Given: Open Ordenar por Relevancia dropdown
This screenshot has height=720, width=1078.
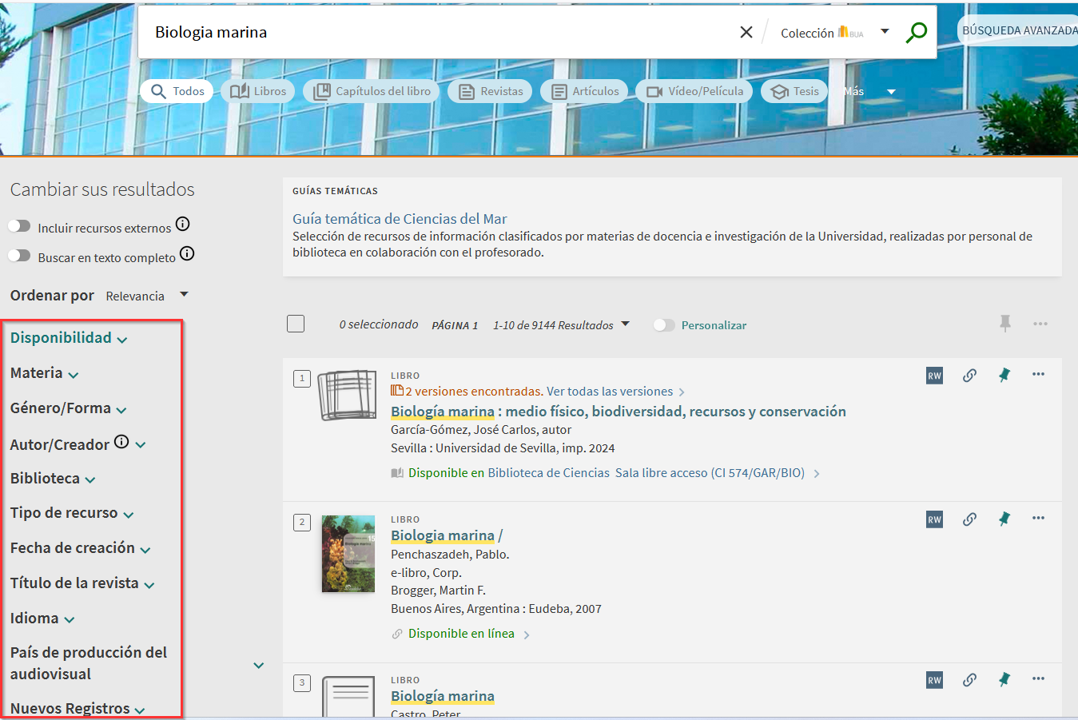Looking at the screenshot, I should (x=146, y=296).
